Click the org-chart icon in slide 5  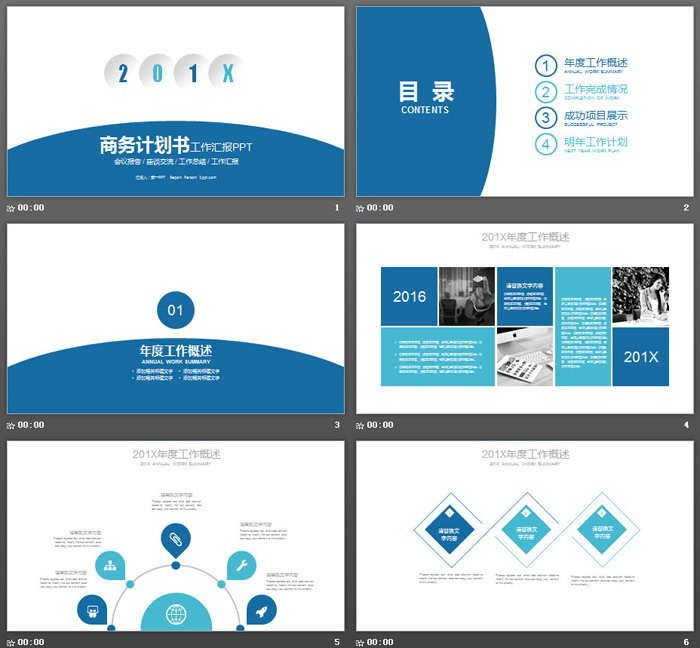click(x=110, y=566)
